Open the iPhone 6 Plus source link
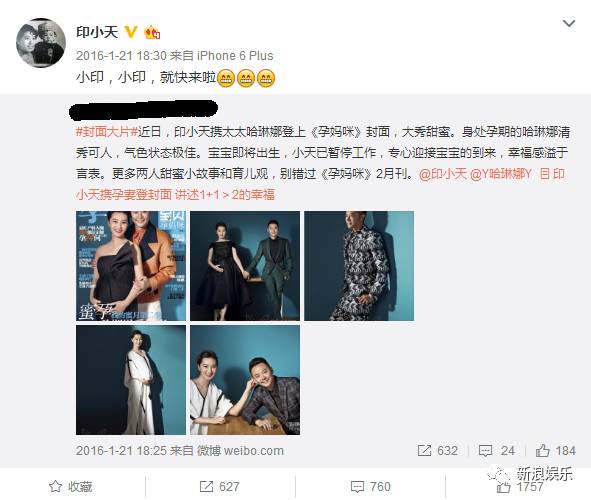 point(235,56)
